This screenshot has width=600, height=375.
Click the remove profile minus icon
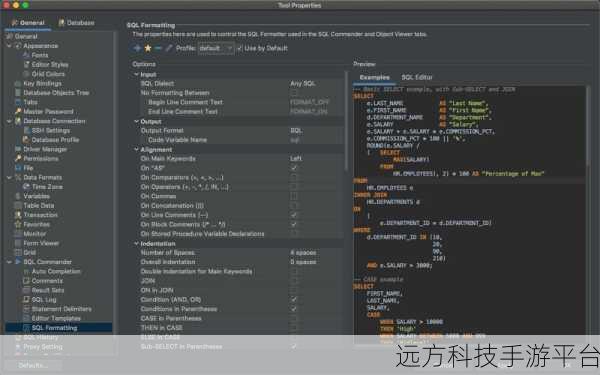[158, 48]
